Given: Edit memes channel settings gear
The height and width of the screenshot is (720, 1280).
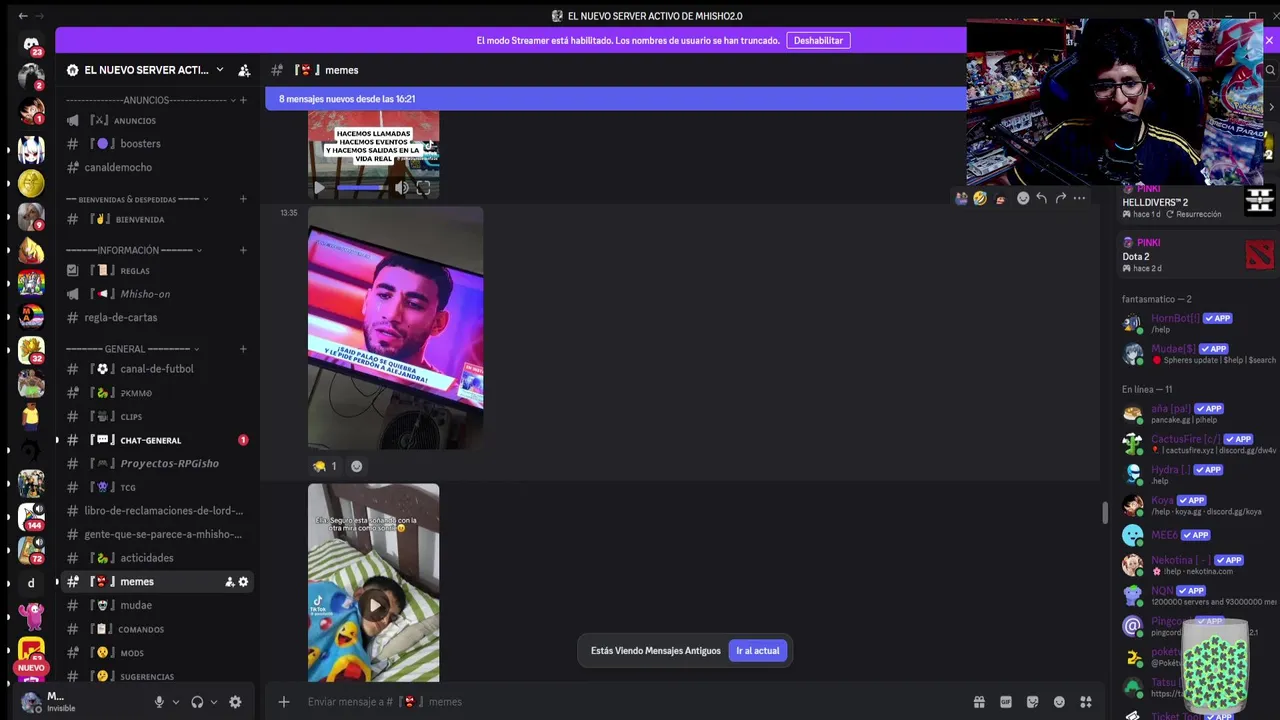Looking at the screenshot, I should (243, 582).
